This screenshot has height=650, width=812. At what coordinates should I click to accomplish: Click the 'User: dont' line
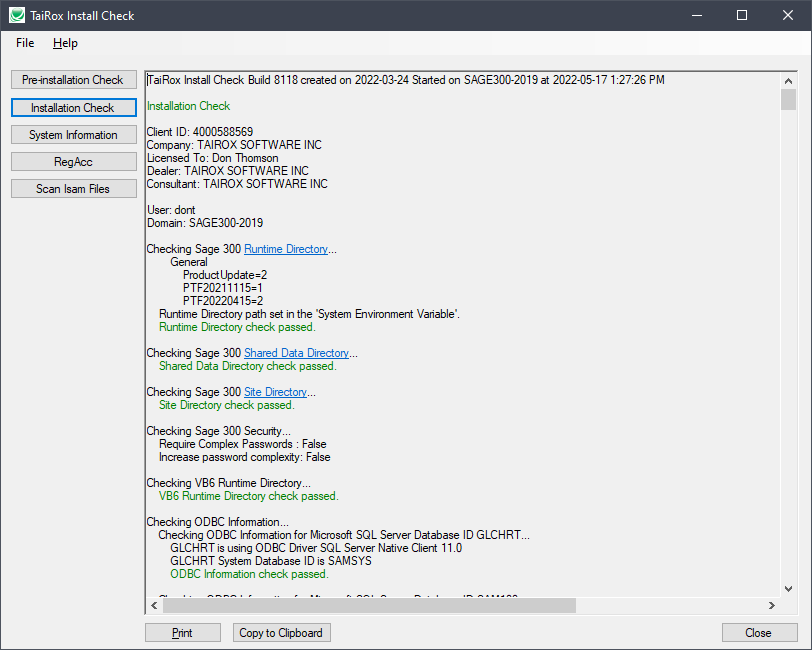coord(171,210)
